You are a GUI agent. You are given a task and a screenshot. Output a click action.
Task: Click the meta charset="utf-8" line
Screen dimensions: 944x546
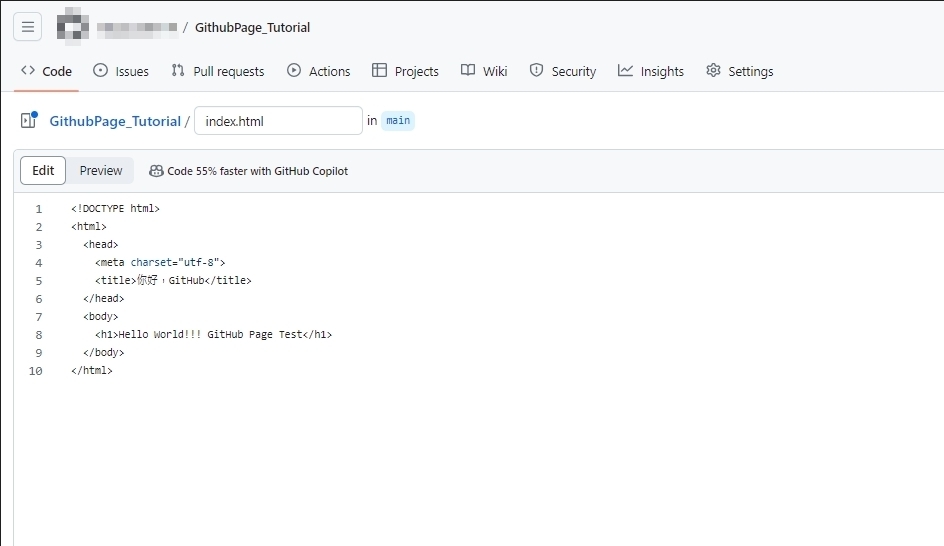pos(160,262)
